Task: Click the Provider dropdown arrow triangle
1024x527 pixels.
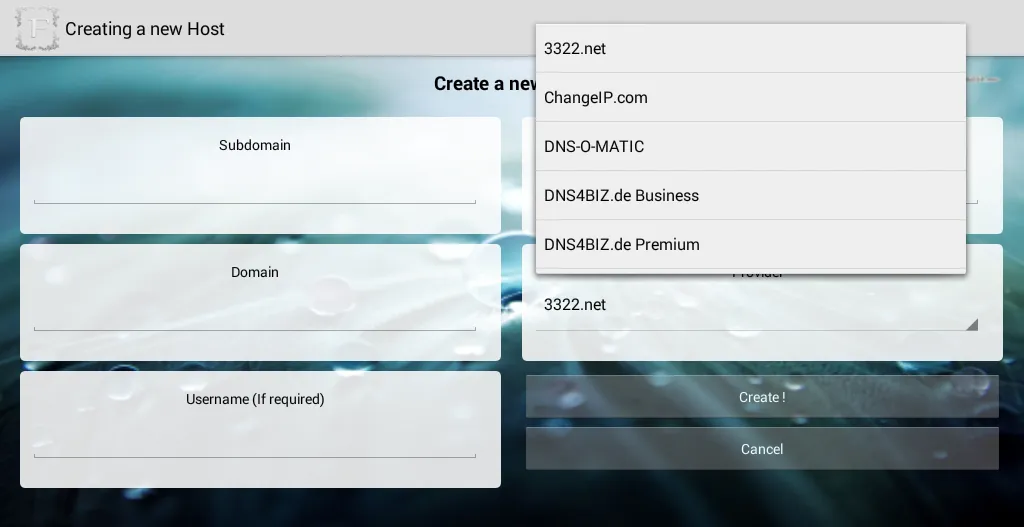Action: click(x=972, y=324)
